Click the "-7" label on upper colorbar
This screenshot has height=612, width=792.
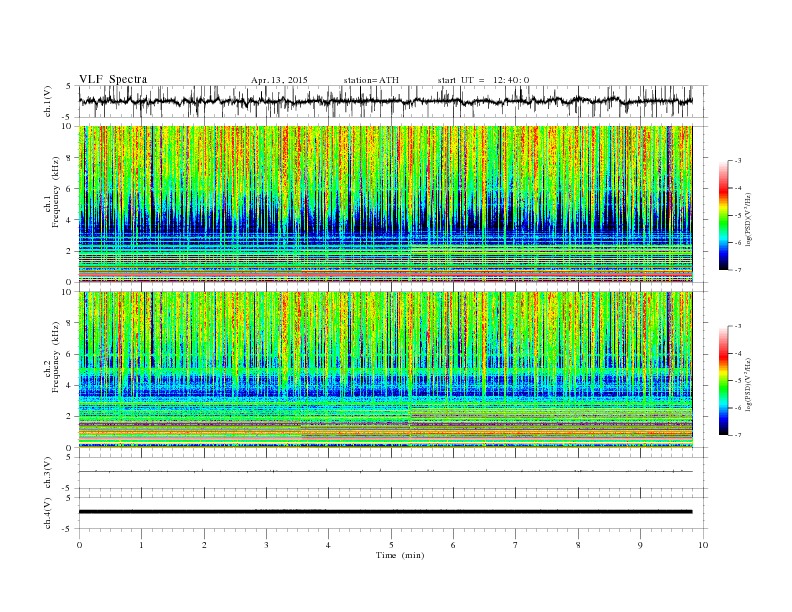pyautogui.click(x=738, y=270)
